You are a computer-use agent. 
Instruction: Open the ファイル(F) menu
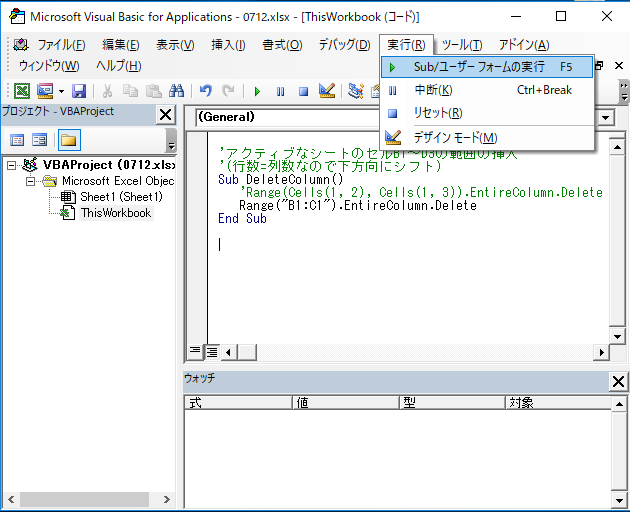[61, 45]
